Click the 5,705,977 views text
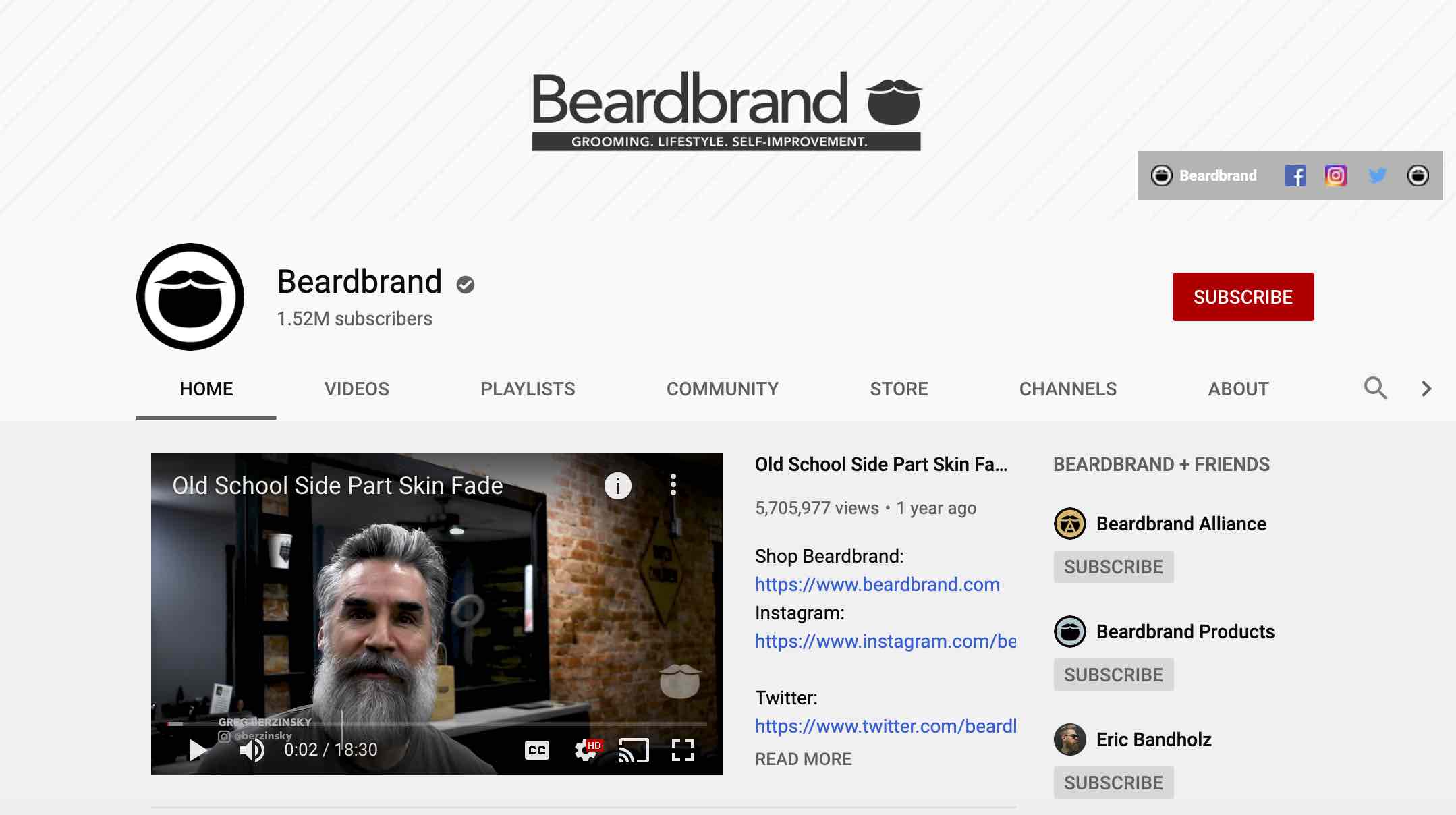This screenshot has height=815, width=1456. 816,508
